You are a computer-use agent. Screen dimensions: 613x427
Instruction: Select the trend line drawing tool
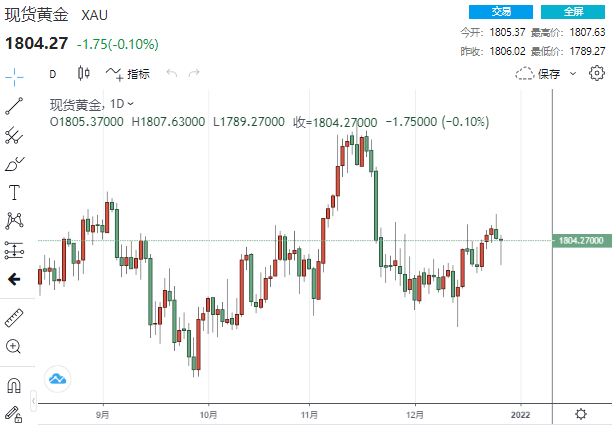pos(14,105)
